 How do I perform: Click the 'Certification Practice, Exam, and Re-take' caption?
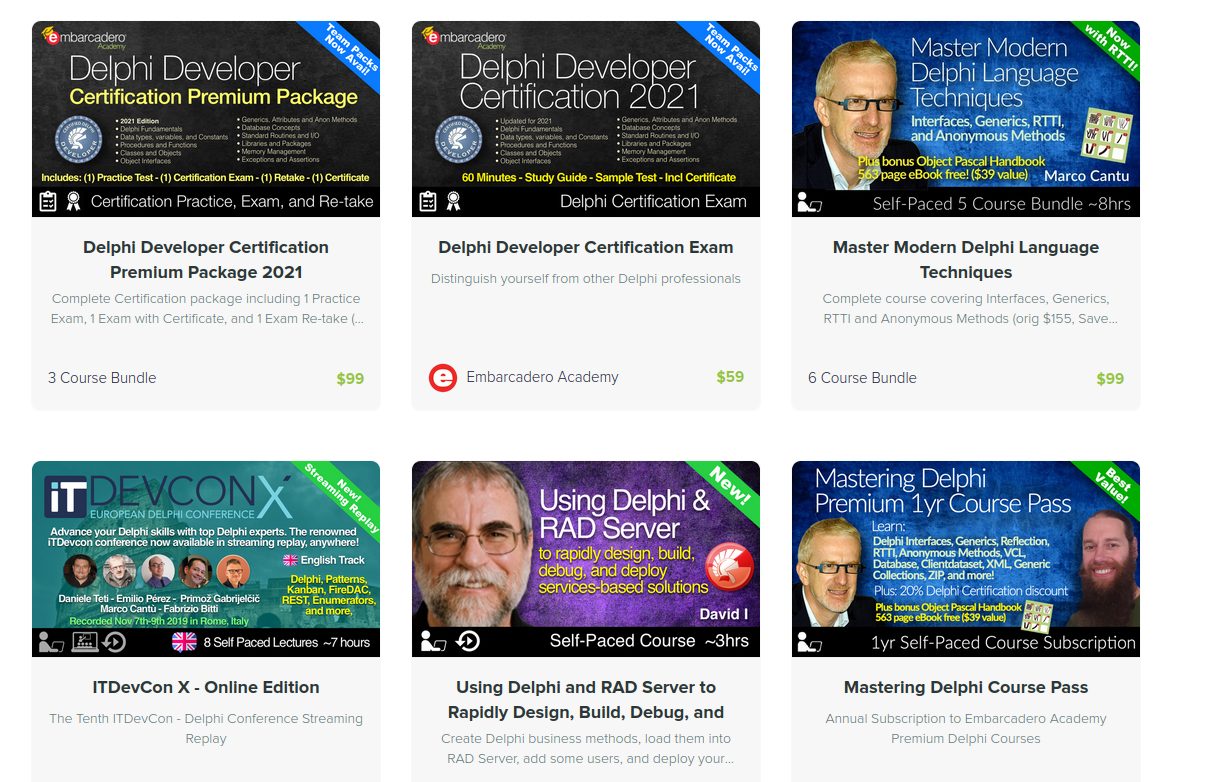click(x=232, y=202)
